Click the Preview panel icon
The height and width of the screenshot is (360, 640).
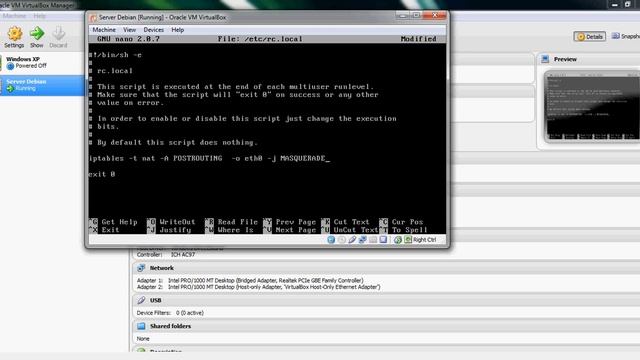click(545, 59)
